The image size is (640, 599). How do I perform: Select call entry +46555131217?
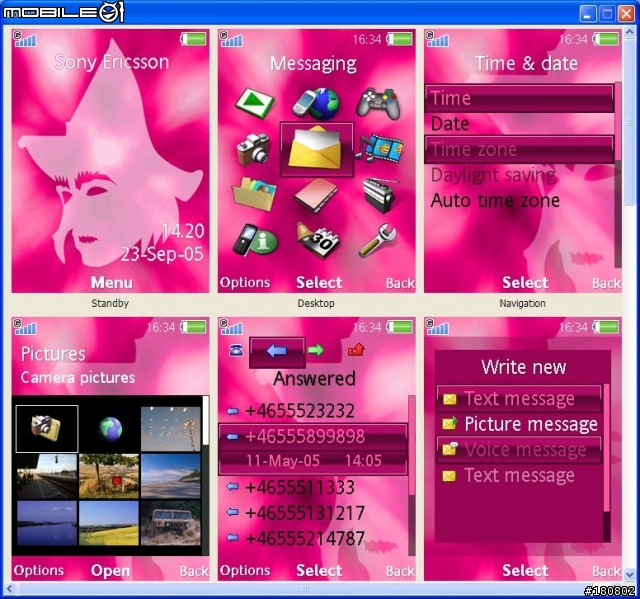click(x=313, y=513)
